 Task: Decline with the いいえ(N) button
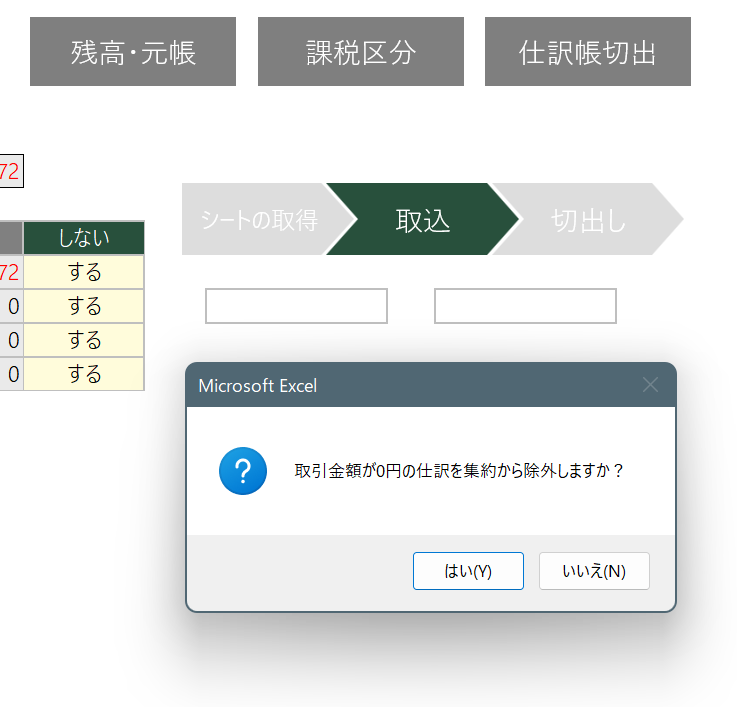[x=594, y=571]
